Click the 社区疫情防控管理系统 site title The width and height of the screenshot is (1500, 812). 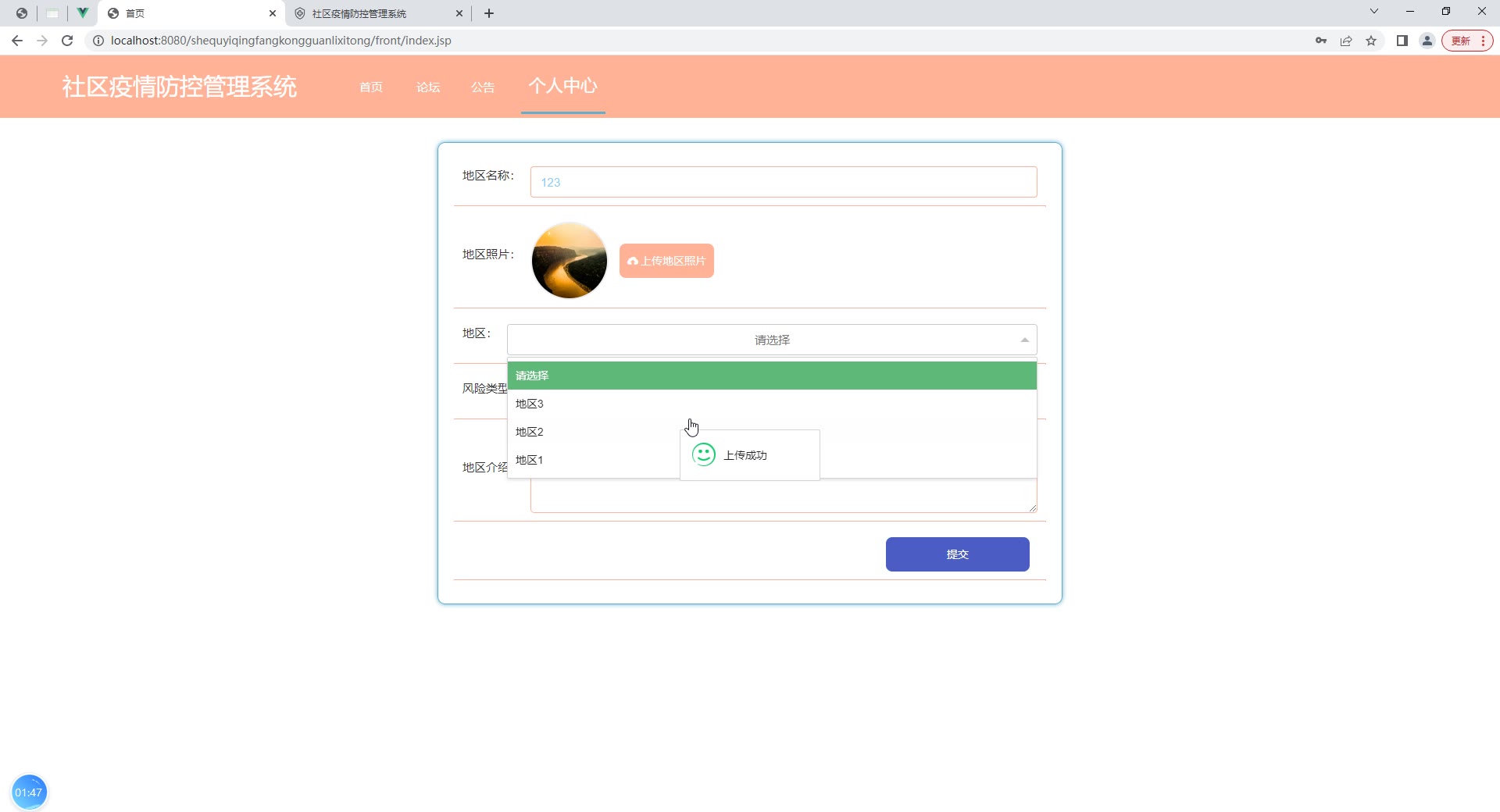coord(180,87)
